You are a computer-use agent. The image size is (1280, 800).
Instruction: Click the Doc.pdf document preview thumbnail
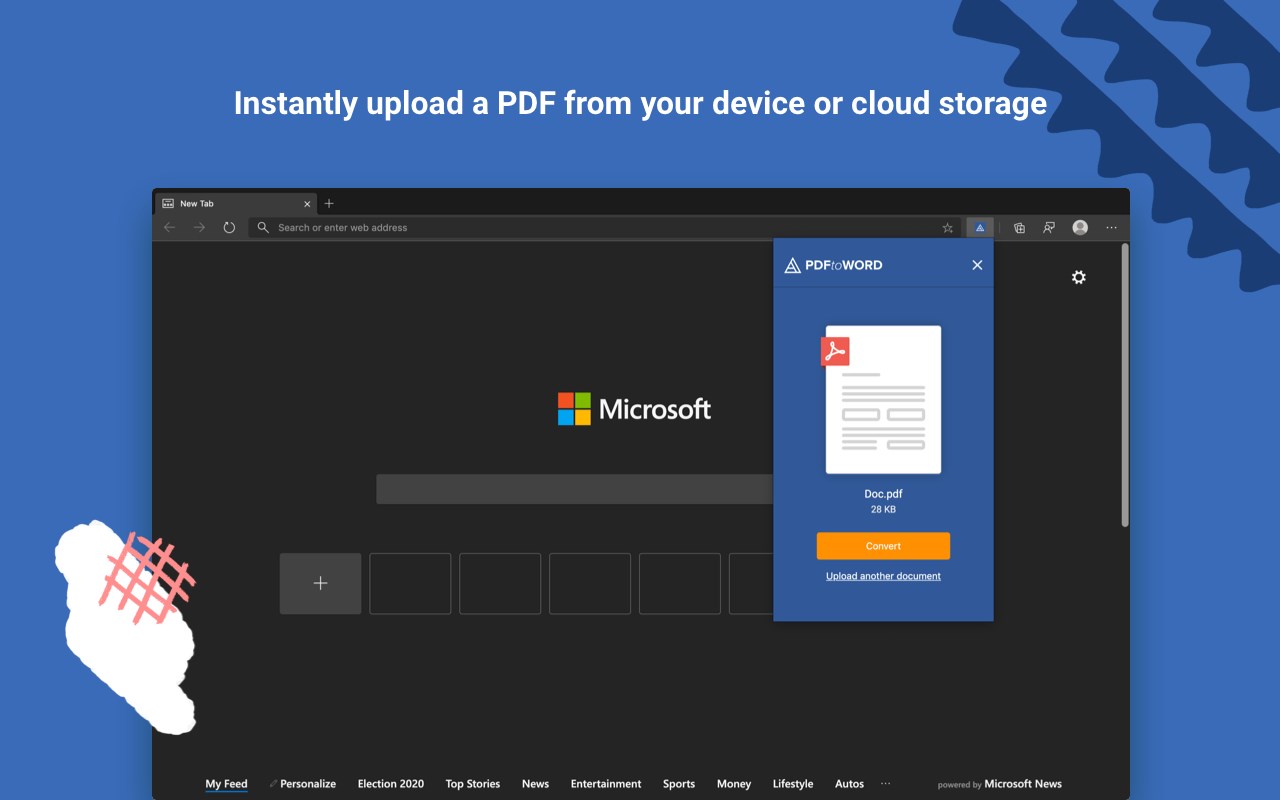click(x=882, y=399)
